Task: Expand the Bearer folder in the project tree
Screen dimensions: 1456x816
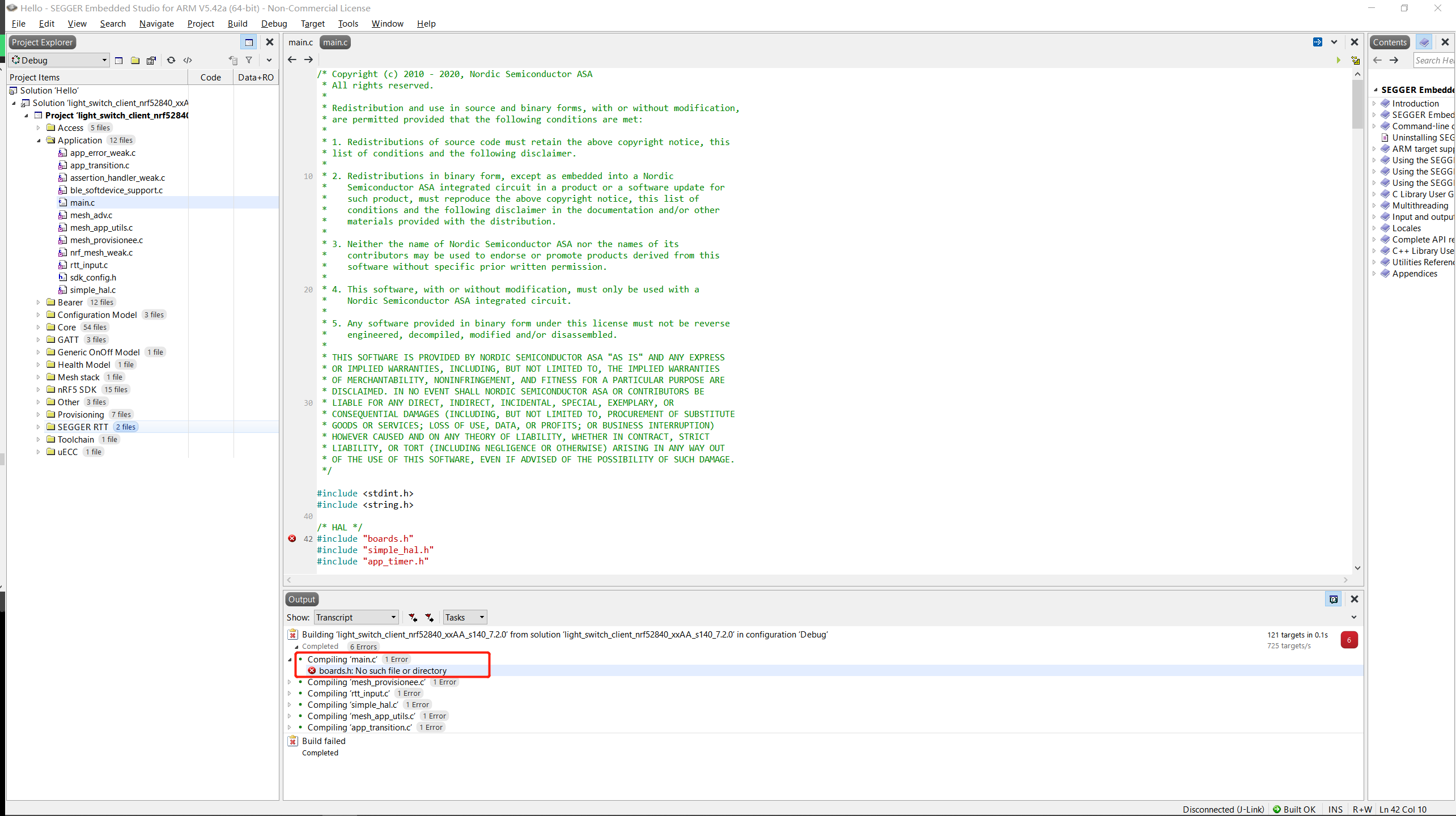Action: click(38, 302)
